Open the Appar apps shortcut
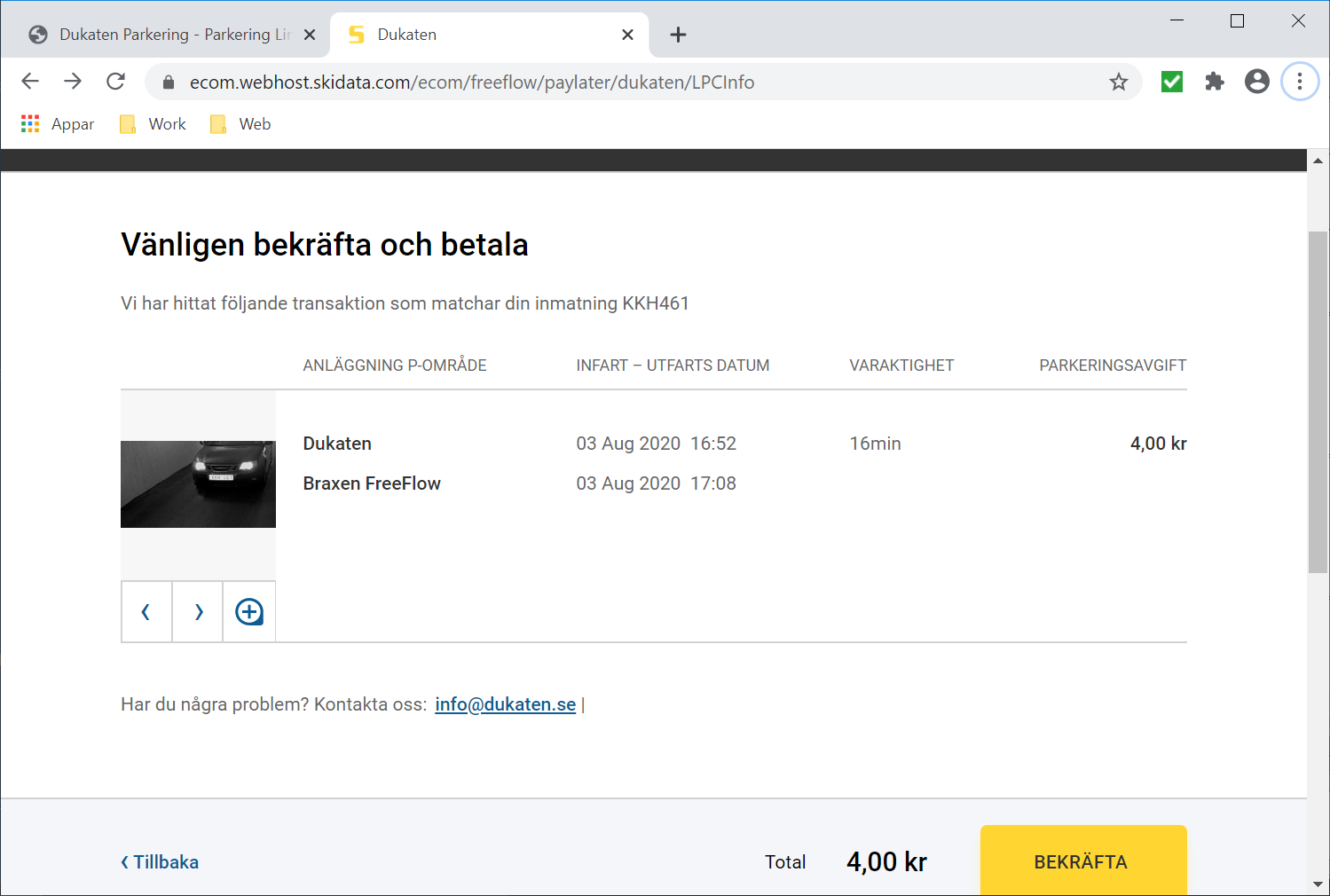This screenshot has width=1330, height=896. click(x=58, y=124)
